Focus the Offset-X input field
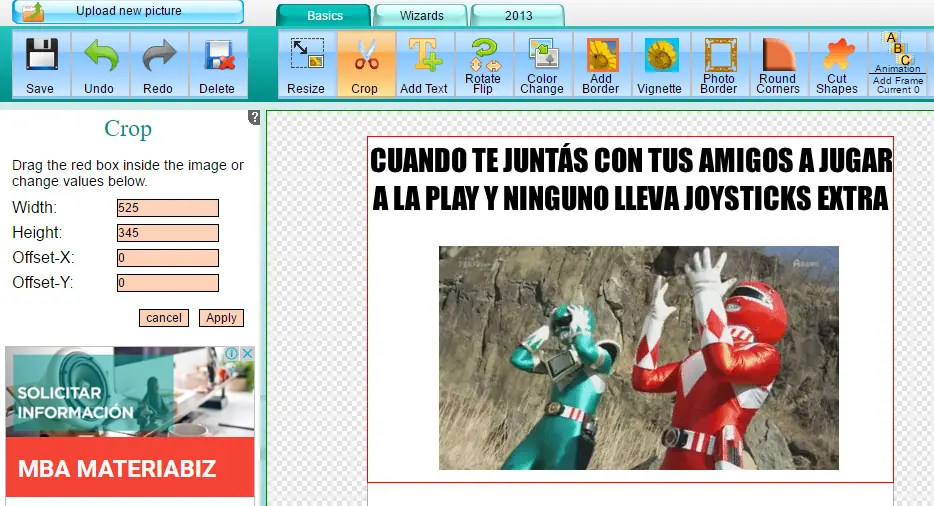Viewport: 934px width, 506px height. [168, 258]
